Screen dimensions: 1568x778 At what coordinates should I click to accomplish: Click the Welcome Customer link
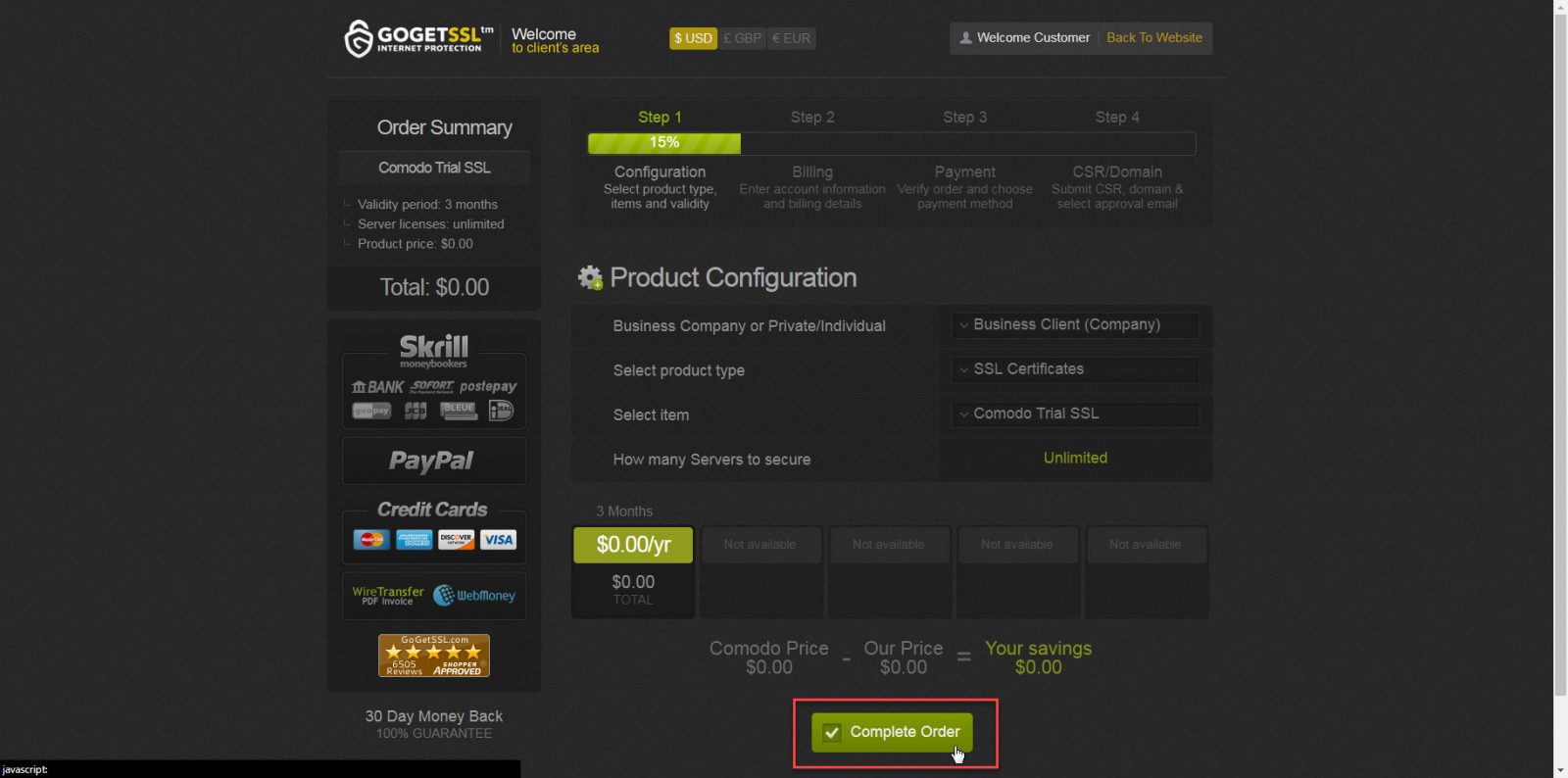pyautogui.click(x=1033, y=38)
